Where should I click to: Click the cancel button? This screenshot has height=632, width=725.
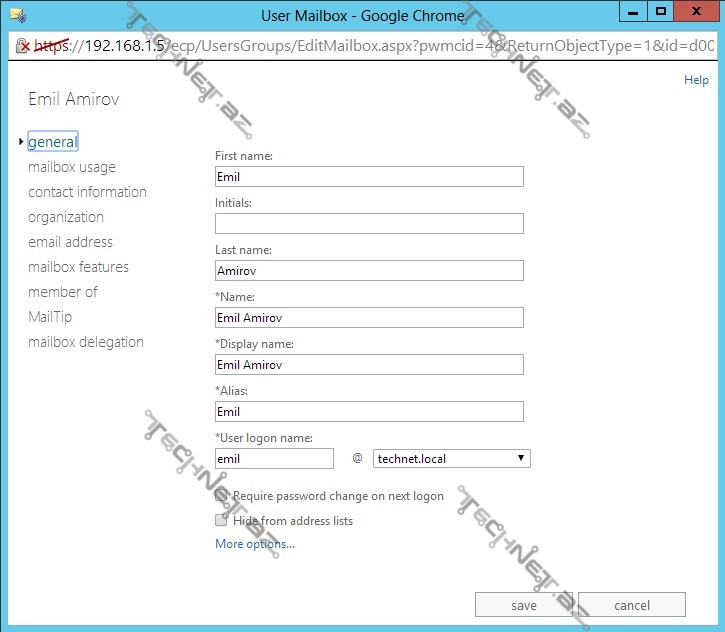632,605
